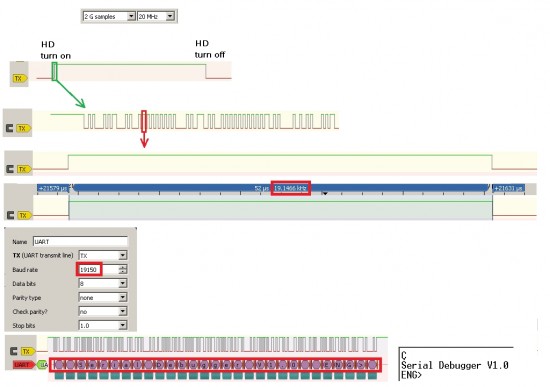Click the "Stop bits" label
This screenshot has width=550, height=387.
24,326
